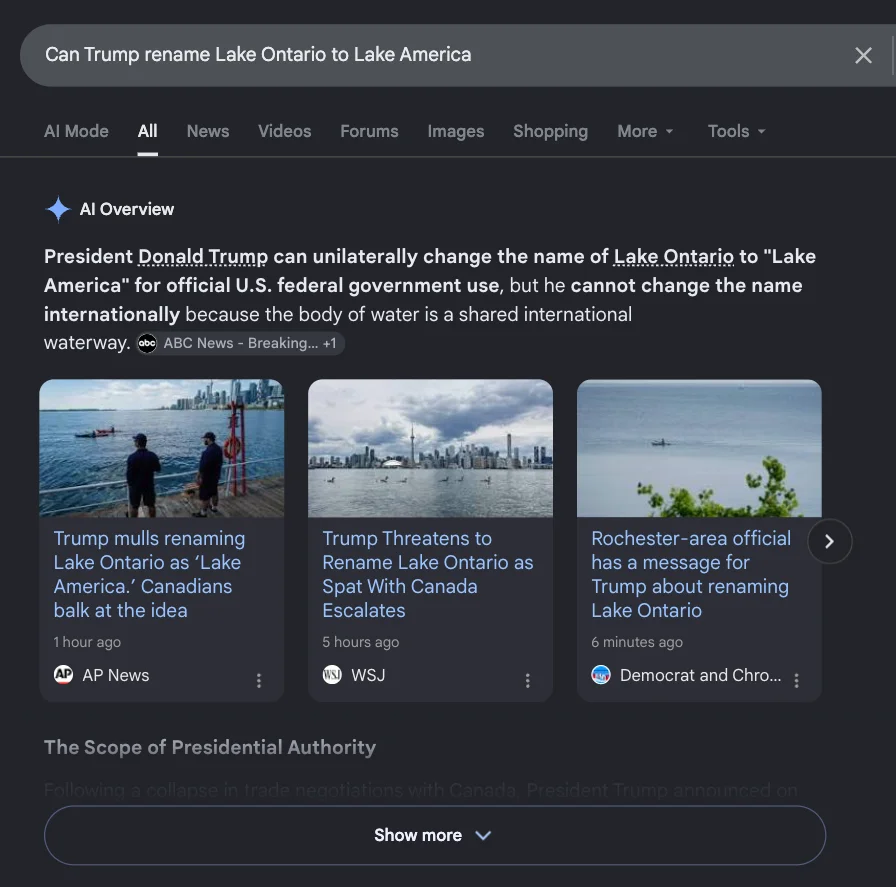896x887 pixels.
Task: Open the ABC News source chip
Action: tap(240, 343)
